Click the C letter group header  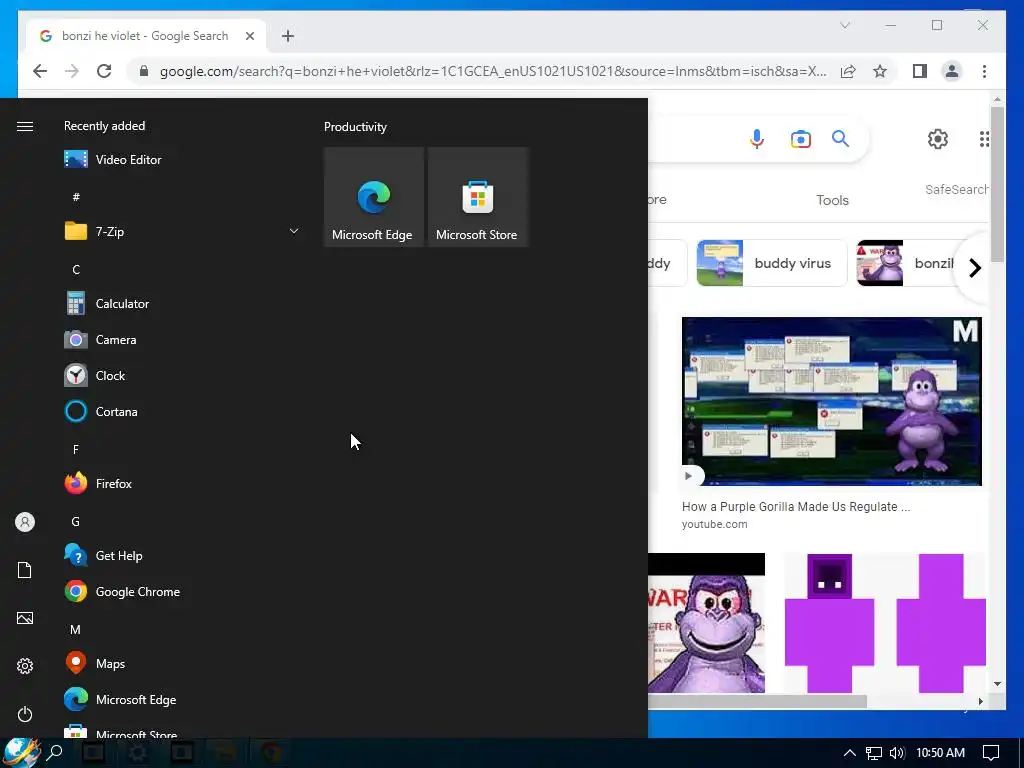tap(76, 269)
